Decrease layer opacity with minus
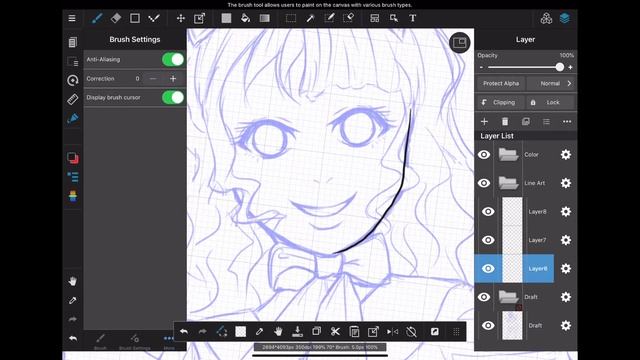This screenshot has width=640, height=360. (x=481, y=67)
